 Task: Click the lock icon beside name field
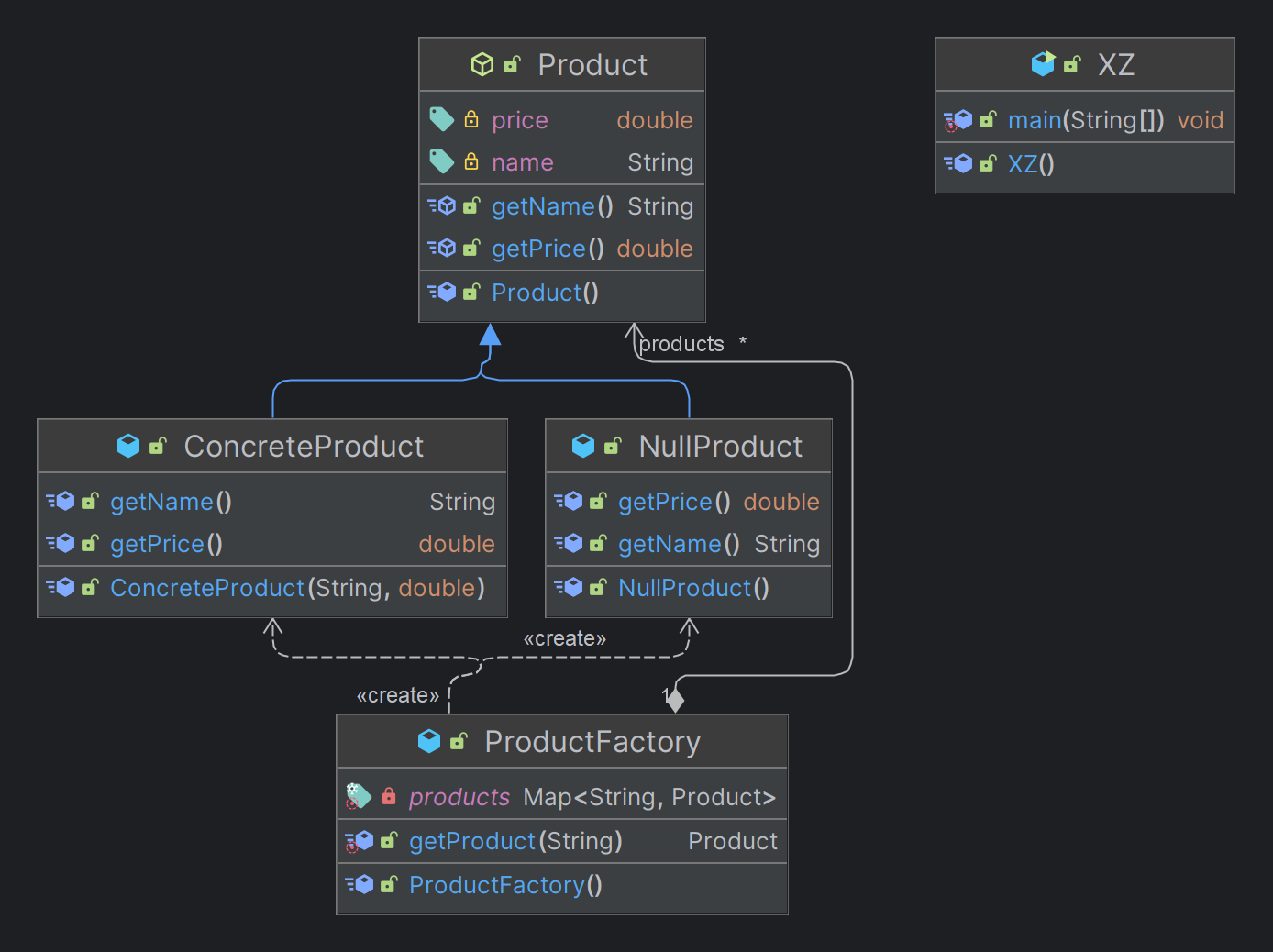coord(471,161)
